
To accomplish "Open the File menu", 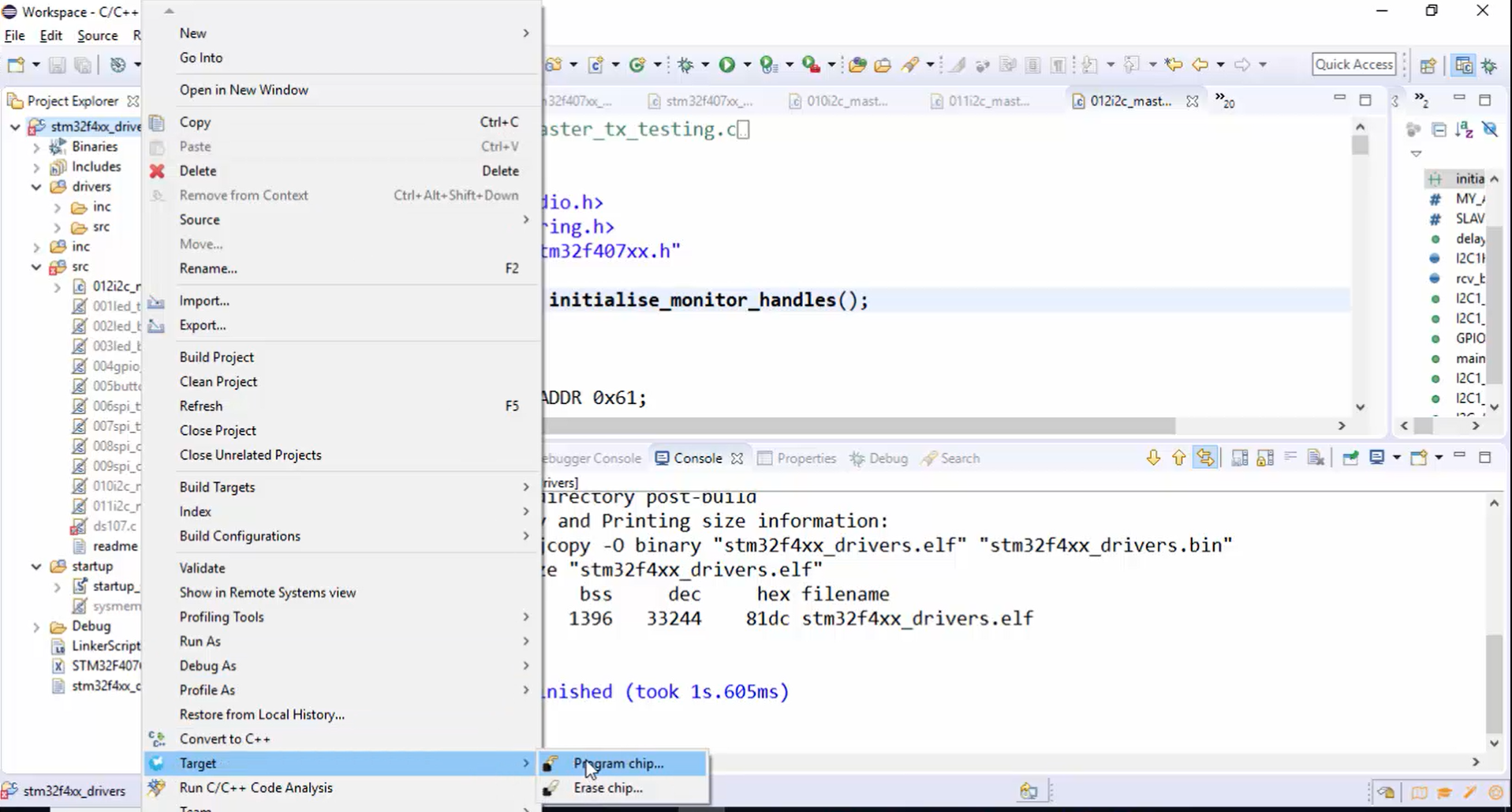I will (x=14, y=36).
